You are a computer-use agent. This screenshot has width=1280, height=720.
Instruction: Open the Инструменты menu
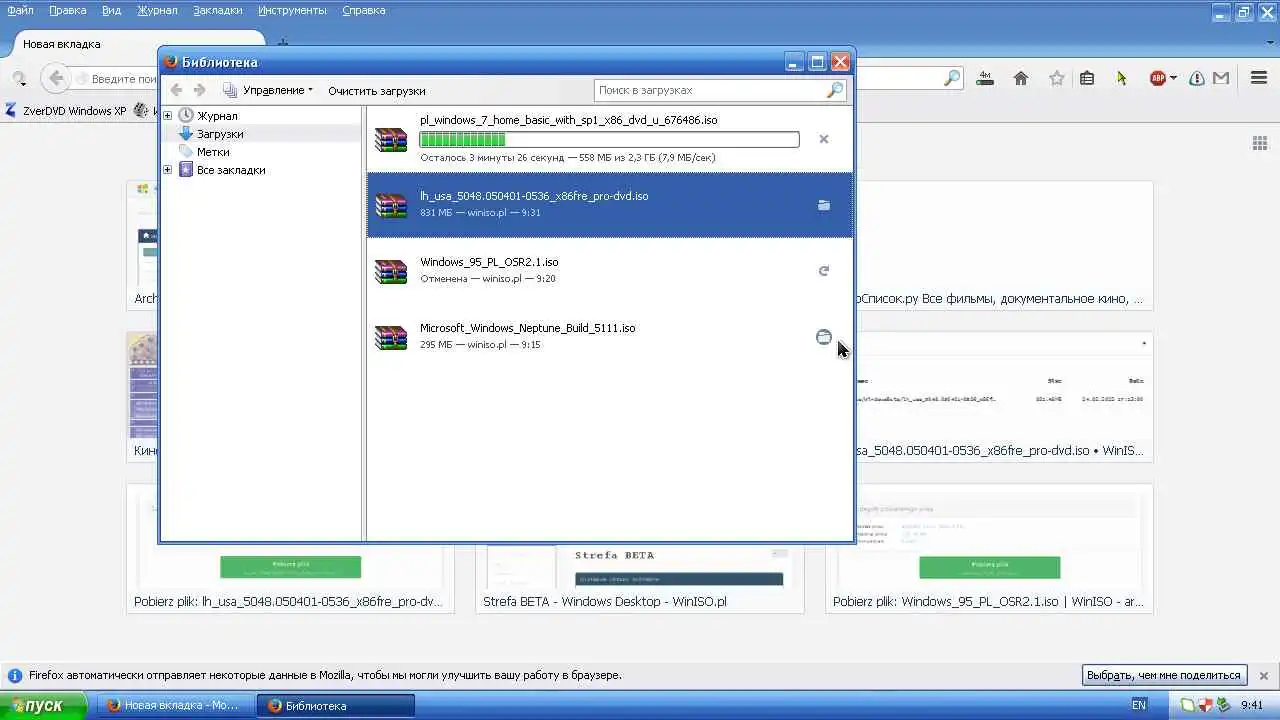pyautogui.click(x=292, y=10)
